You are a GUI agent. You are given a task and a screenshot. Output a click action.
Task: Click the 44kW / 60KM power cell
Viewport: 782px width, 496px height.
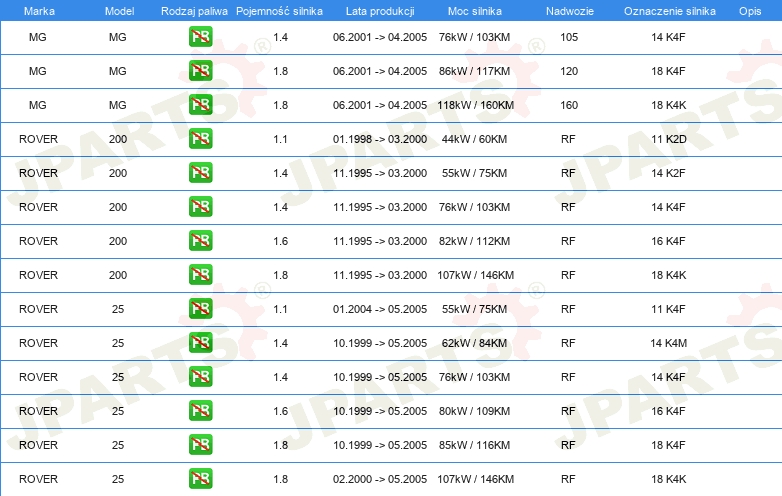click(x=475, y=139)
